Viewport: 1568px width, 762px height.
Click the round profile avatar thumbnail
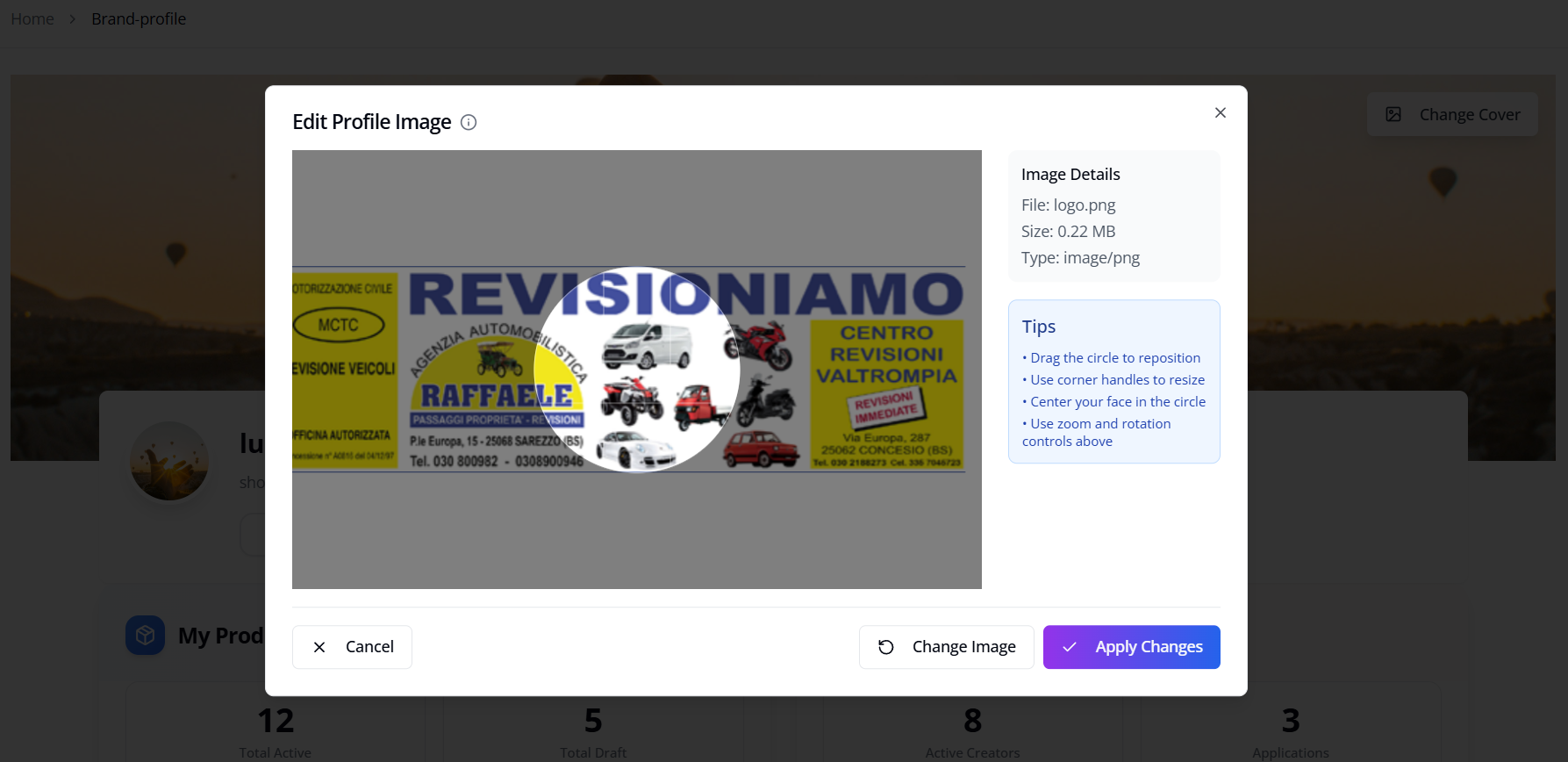[x=169, y=461]
